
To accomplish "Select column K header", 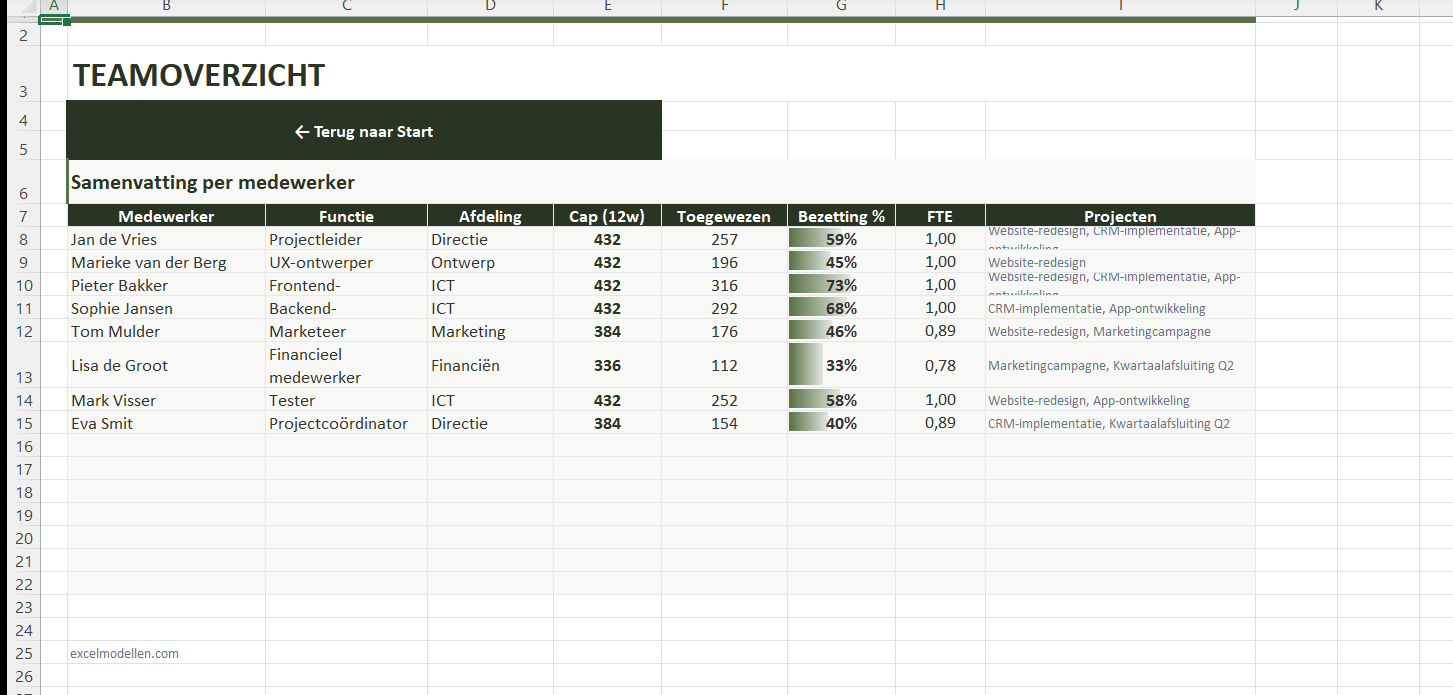I will pyautogui.click(x=1378, y=6).
